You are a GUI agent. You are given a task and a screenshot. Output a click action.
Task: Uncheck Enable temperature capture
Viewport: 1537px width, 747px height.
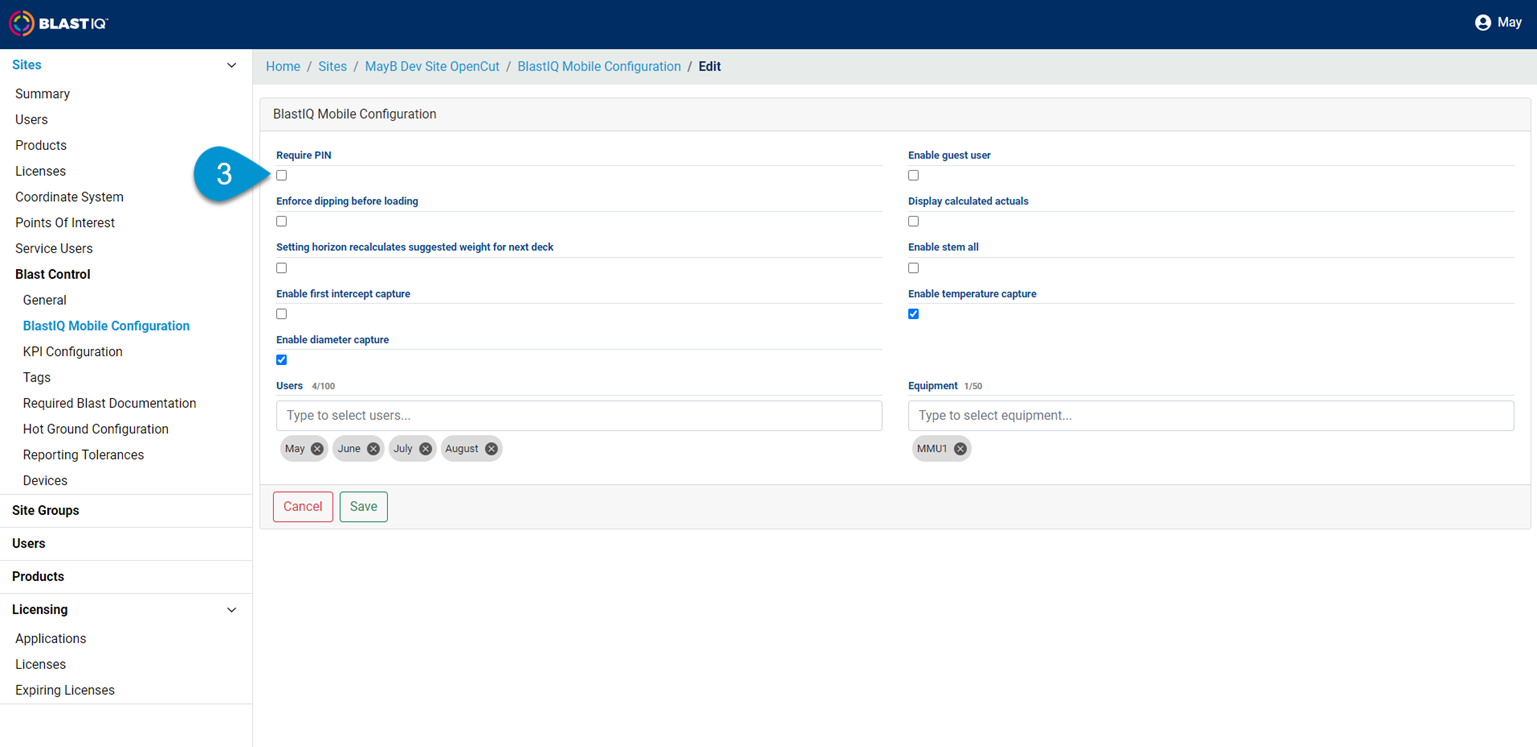[x=913, y=314]
